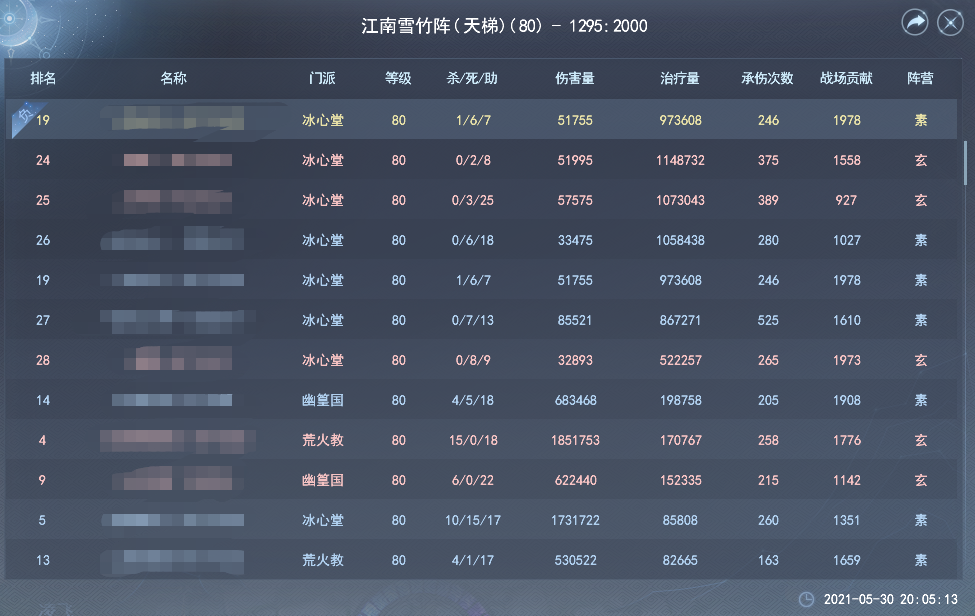This screenshot has width=975, height=616.
Task: Sort by 排名 column header
Action: (43, 78)
